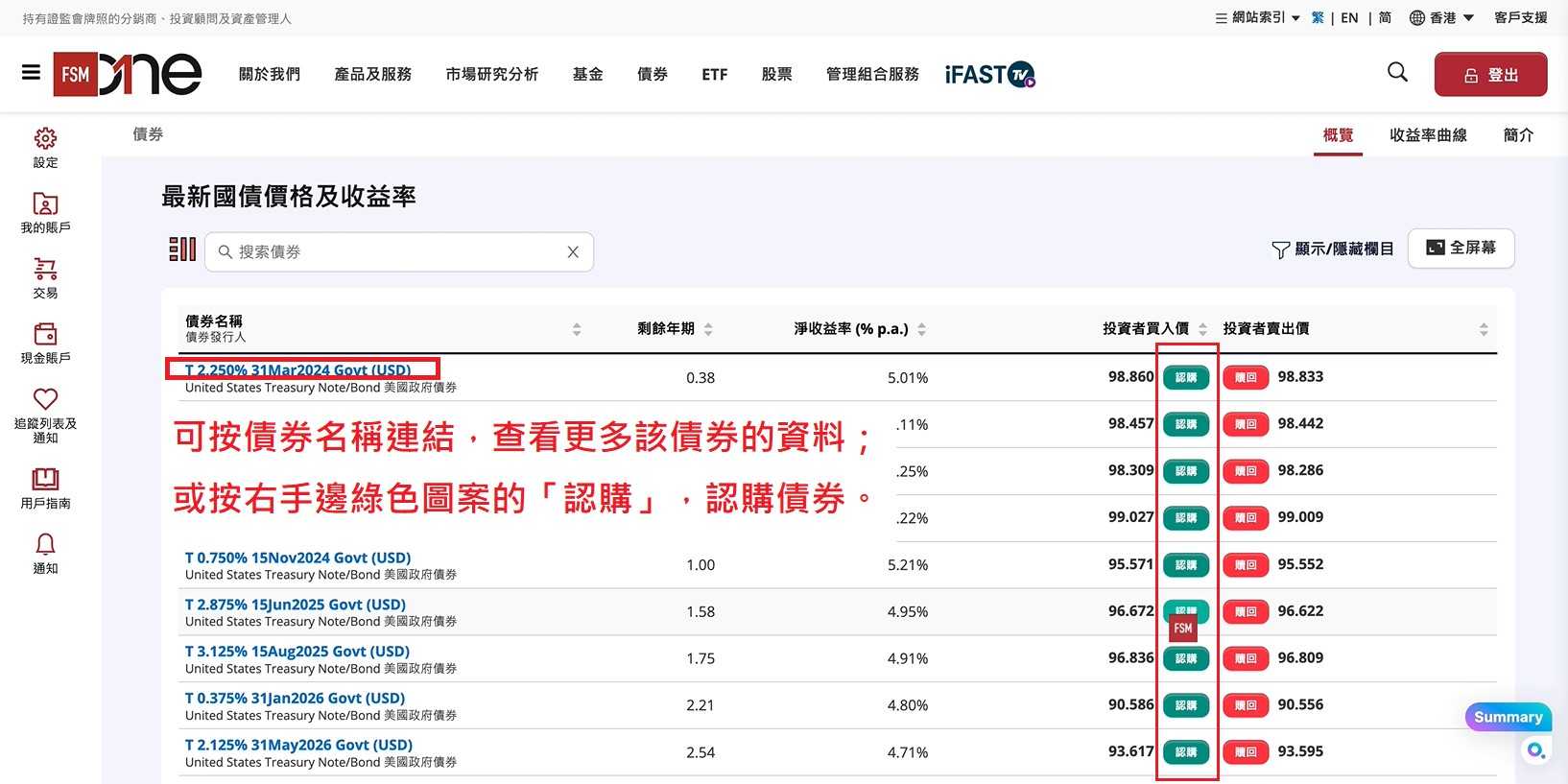Viewport: 1568px width, 784px height.
Task: Open 管理組合服務 menu
Action: point(873,74)
